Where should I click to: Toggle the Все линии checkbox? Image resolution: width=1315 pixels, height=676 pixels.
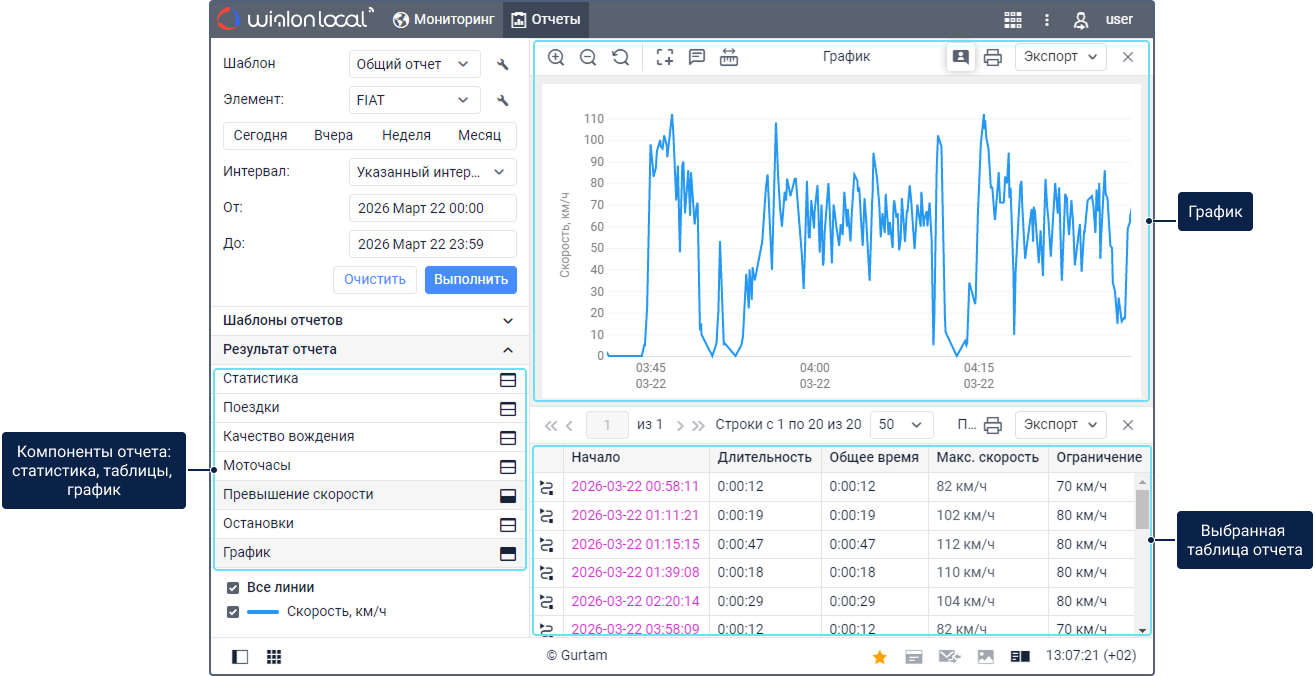coord(233,588)
